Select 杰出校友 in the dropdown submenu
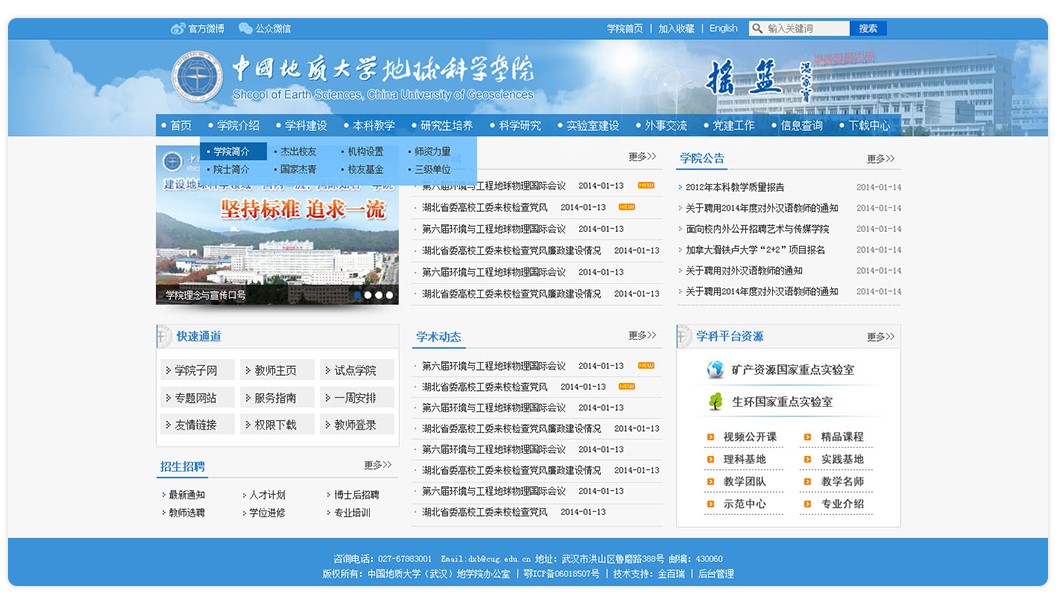The image size is (1059, 602). (298, 151)
